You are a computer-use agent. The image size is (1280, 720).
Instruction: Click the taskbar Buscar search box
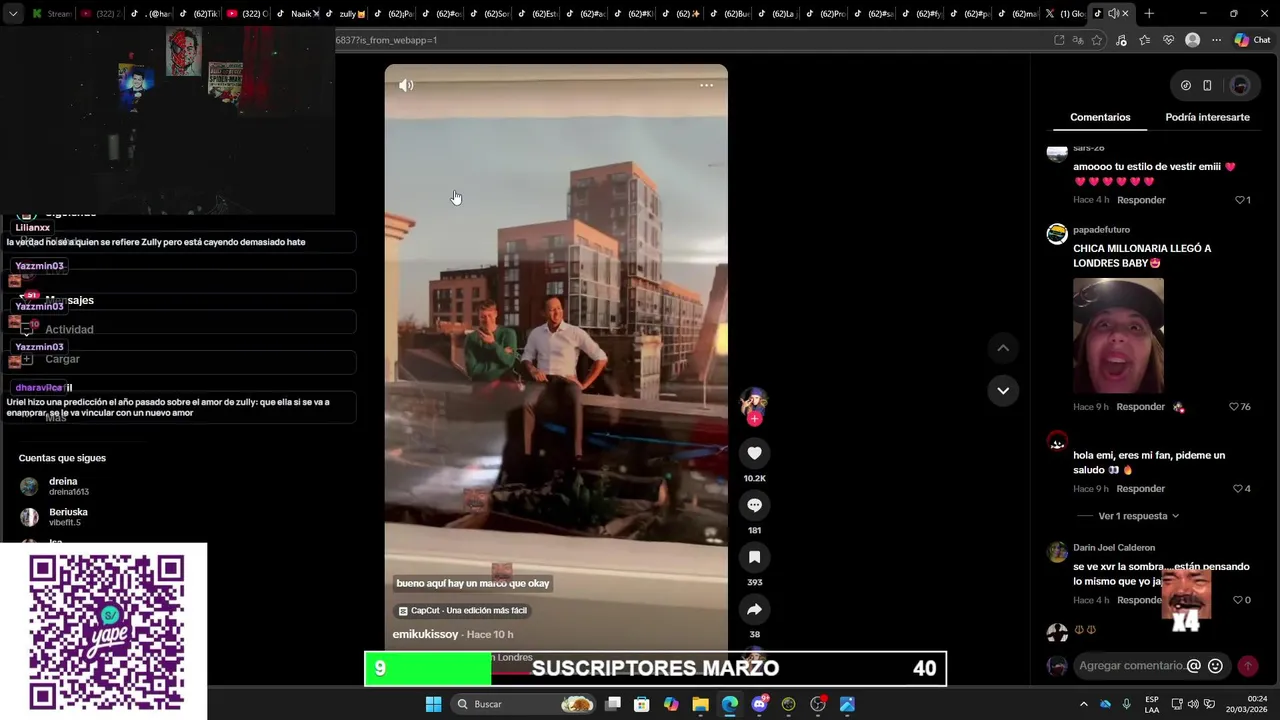pos(524,704)
